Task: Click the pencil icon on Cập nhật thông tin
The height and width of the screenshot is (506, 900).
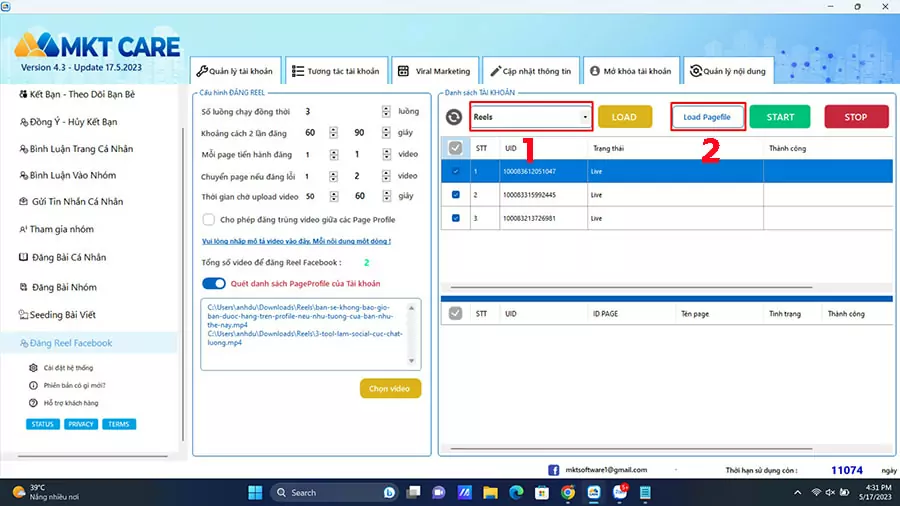Action: (x=495, y=71)
